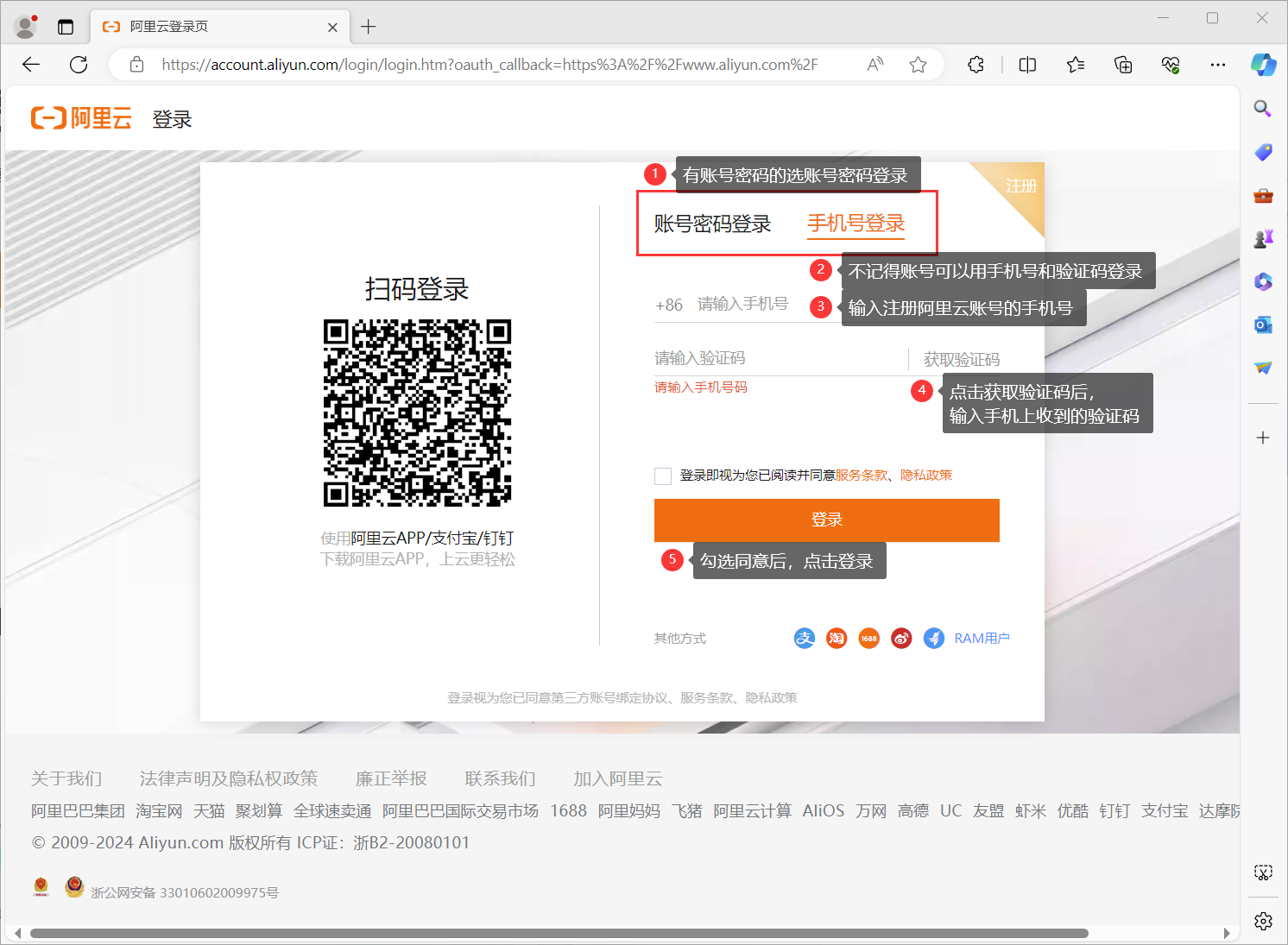The height and width of the screenshot is (945, 1288).
Task: Open the Favorites list icon
Action: tap(1076, 65)
